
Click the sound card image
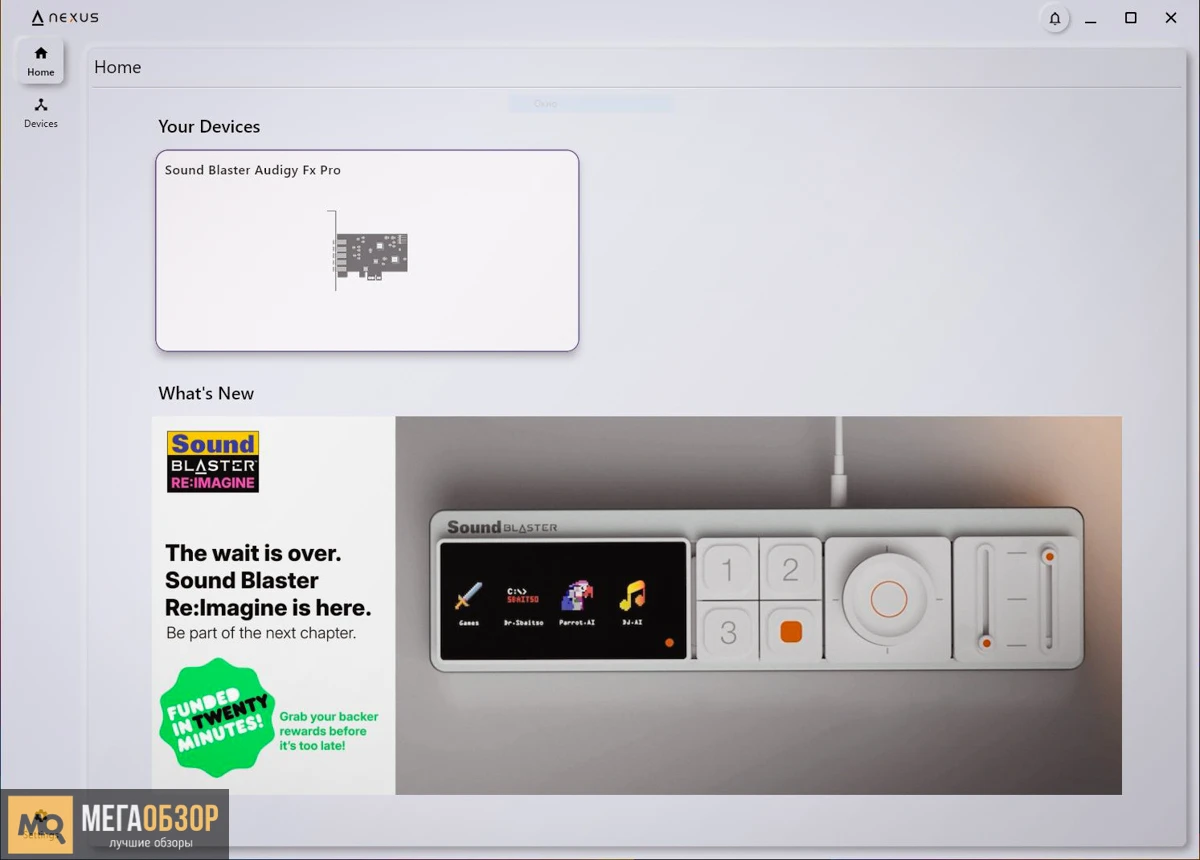[368, 251]
